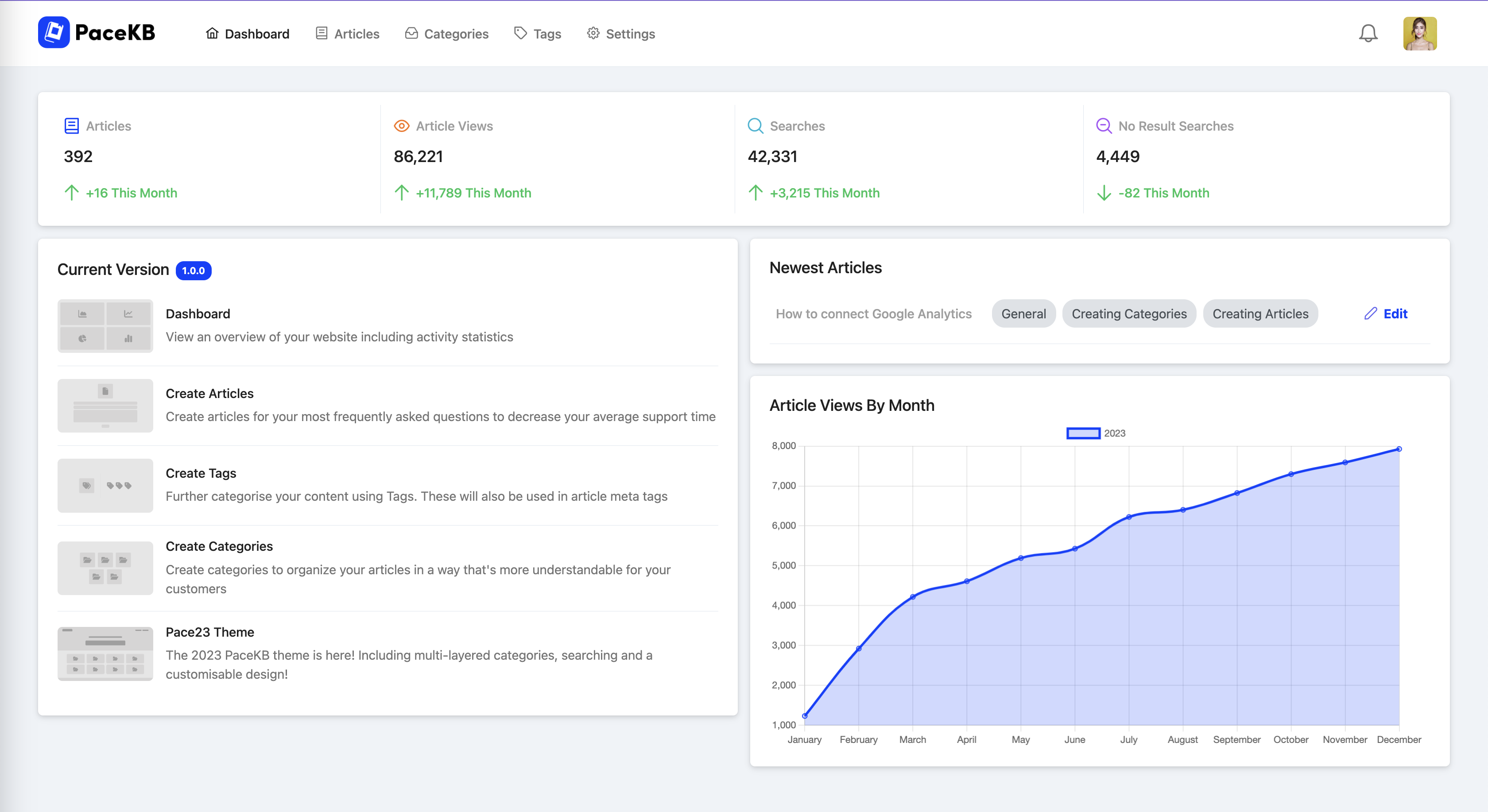Click the PaceKB logo icon
This screenshot has width=1488, height=812.
click(x=54, y=32)
